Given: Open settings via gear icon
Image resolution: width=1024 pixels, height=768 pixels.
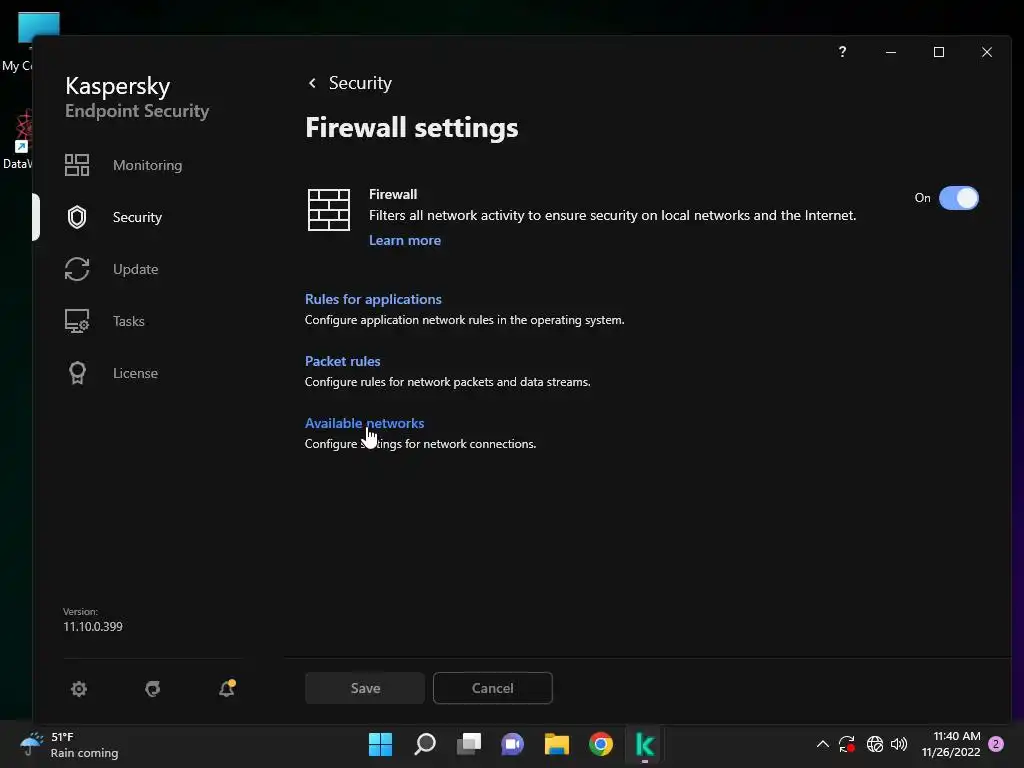Looking at the screenshot, I should pyautogui.click(x=79, y=688).
